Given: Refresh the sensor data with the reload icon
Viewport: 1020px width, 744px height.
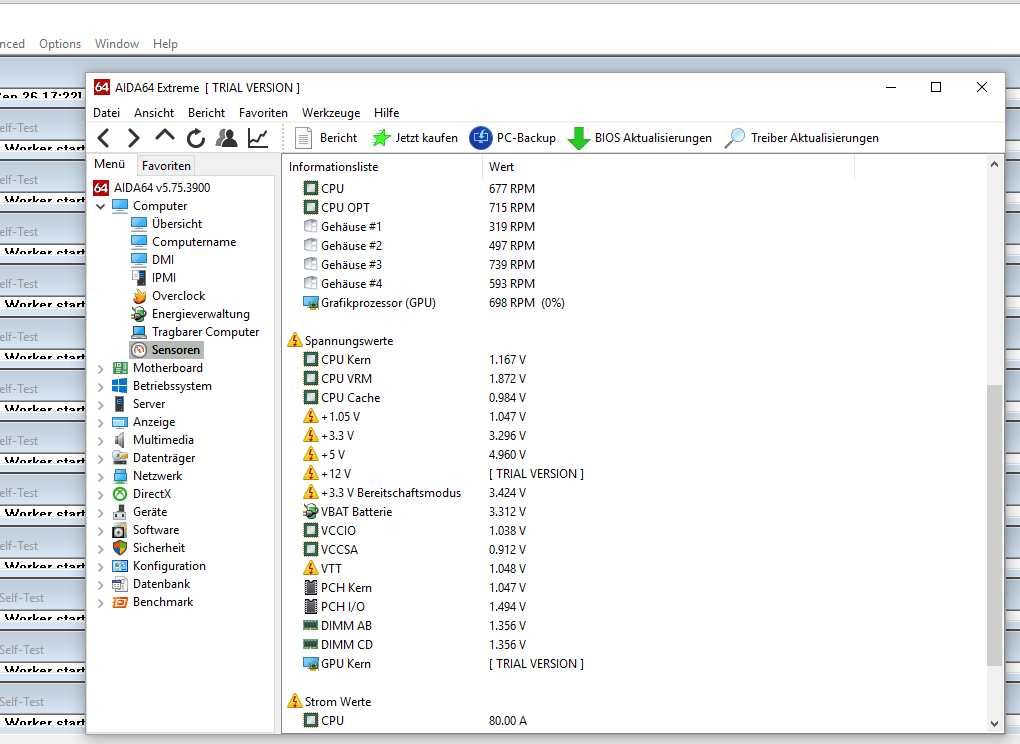Looking at the screenshot, I should 196,138.
